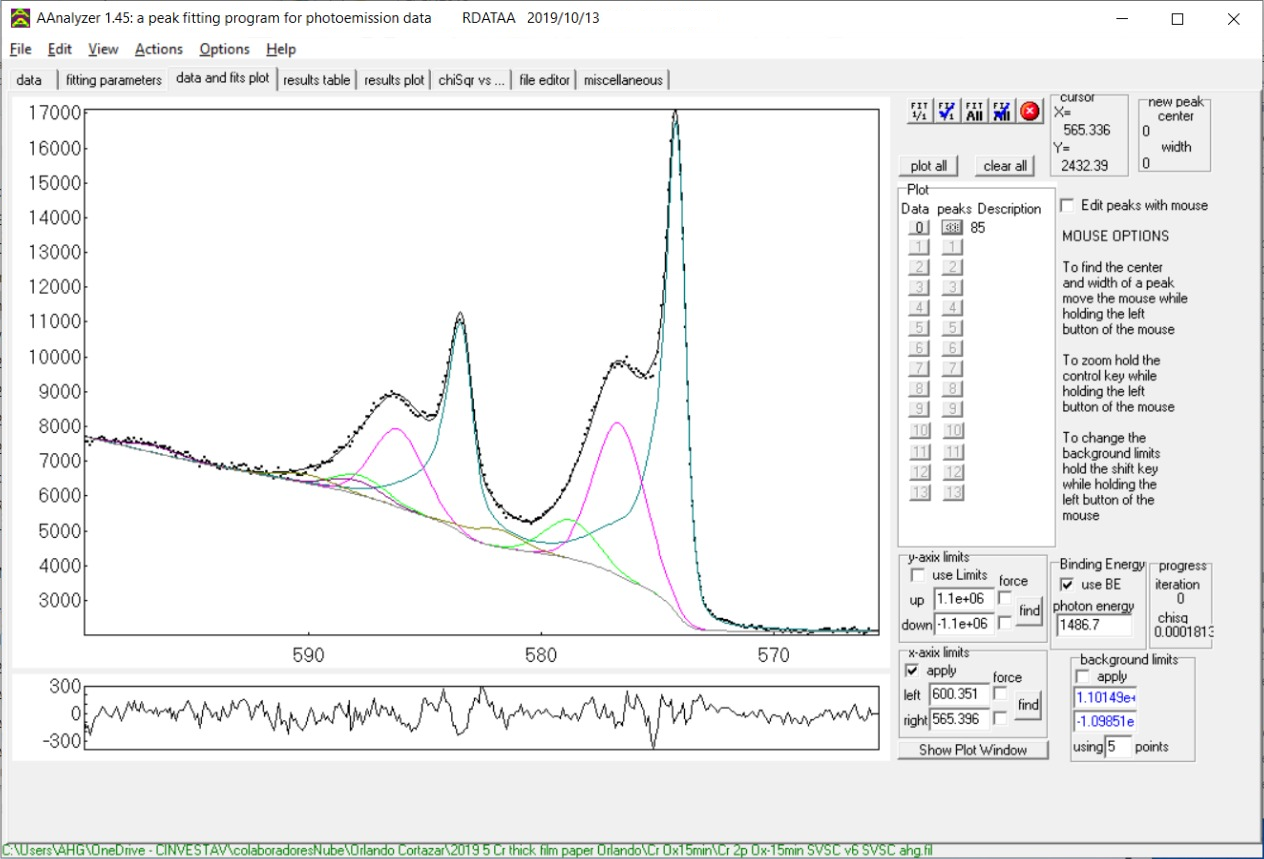Viewport: 1264px width, 859px height.
Task: Click the red stop fitting icon
Action: point(1031,111)
